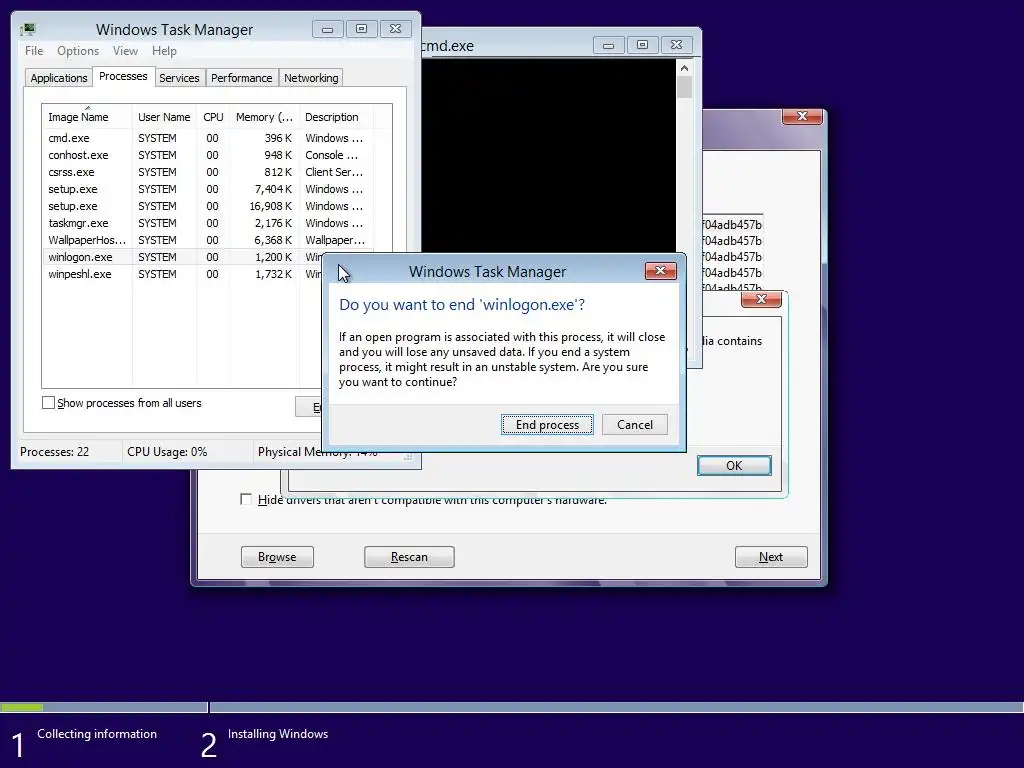Close the small message dialog above OK
The height and width of the screenshot is (768, 1024).
761,299
